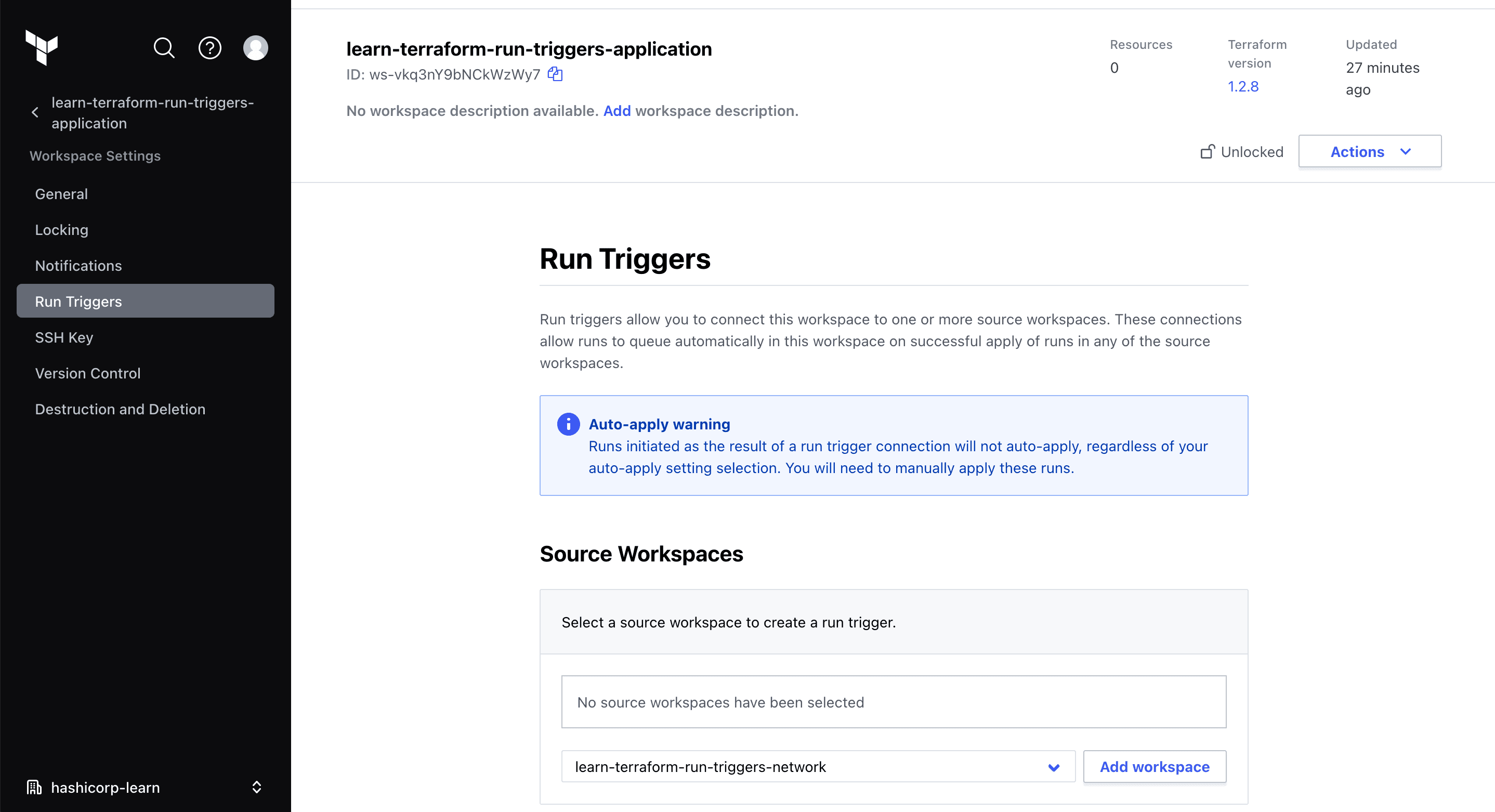This screenshot has height=812, width=1495.
Task: Select the General workspace settings menu item
Action: [x=61, y=193]
